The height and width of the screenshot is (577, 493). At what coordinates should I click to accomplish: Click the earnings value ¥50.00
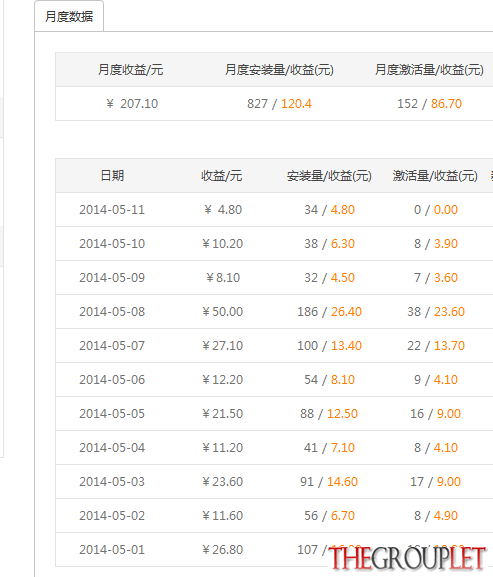pos(223,312)
